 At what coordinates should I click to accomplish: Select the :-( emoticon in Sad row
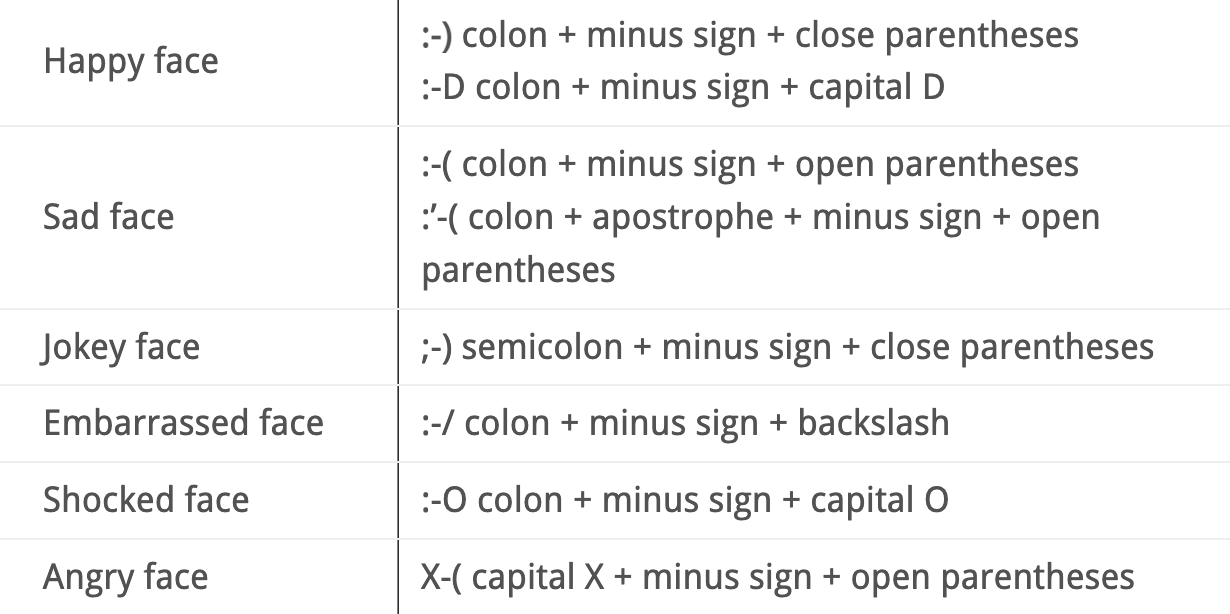[x=437, y=165]
